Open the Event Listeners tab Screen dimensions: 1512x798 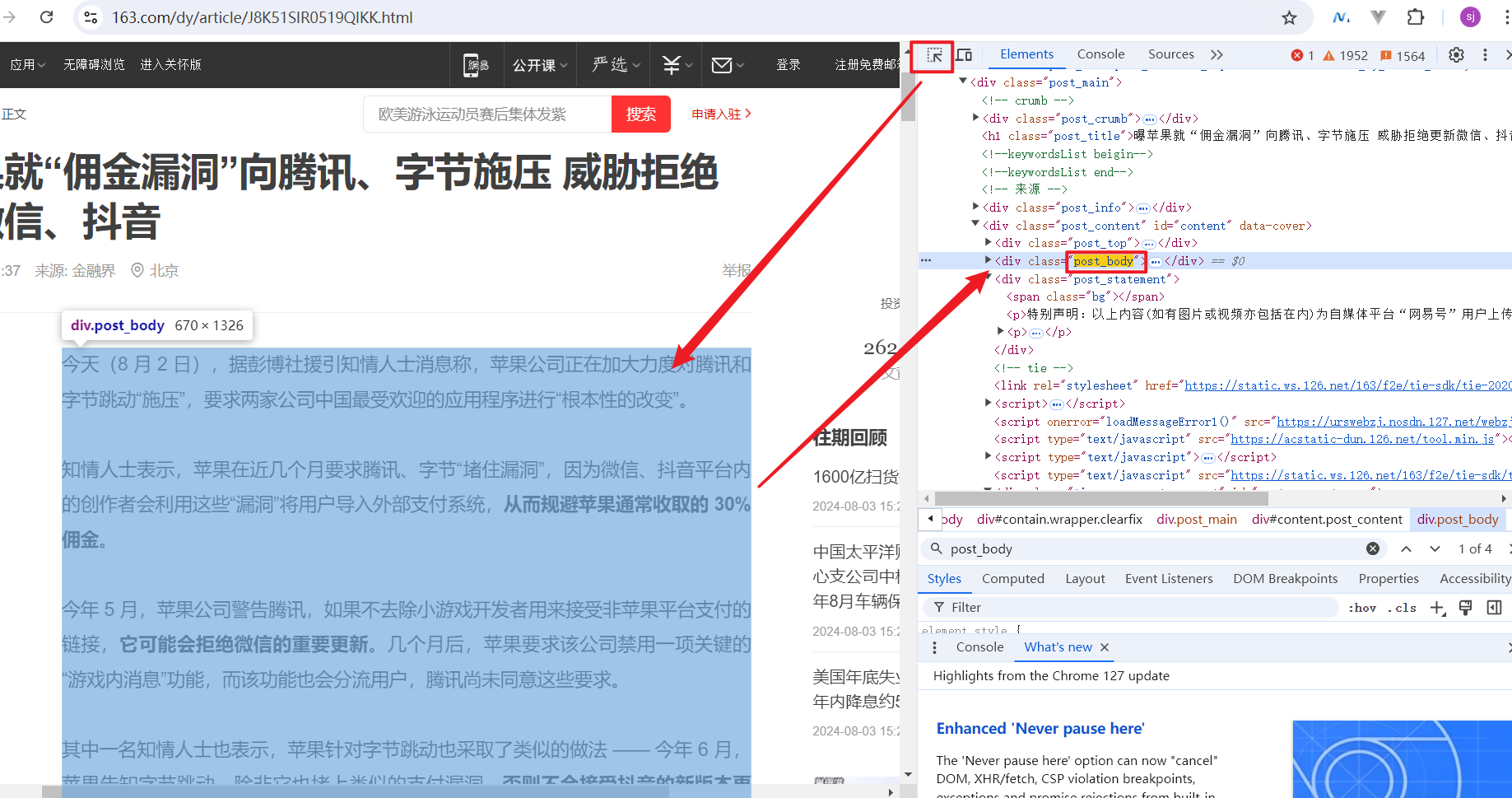1168,578
